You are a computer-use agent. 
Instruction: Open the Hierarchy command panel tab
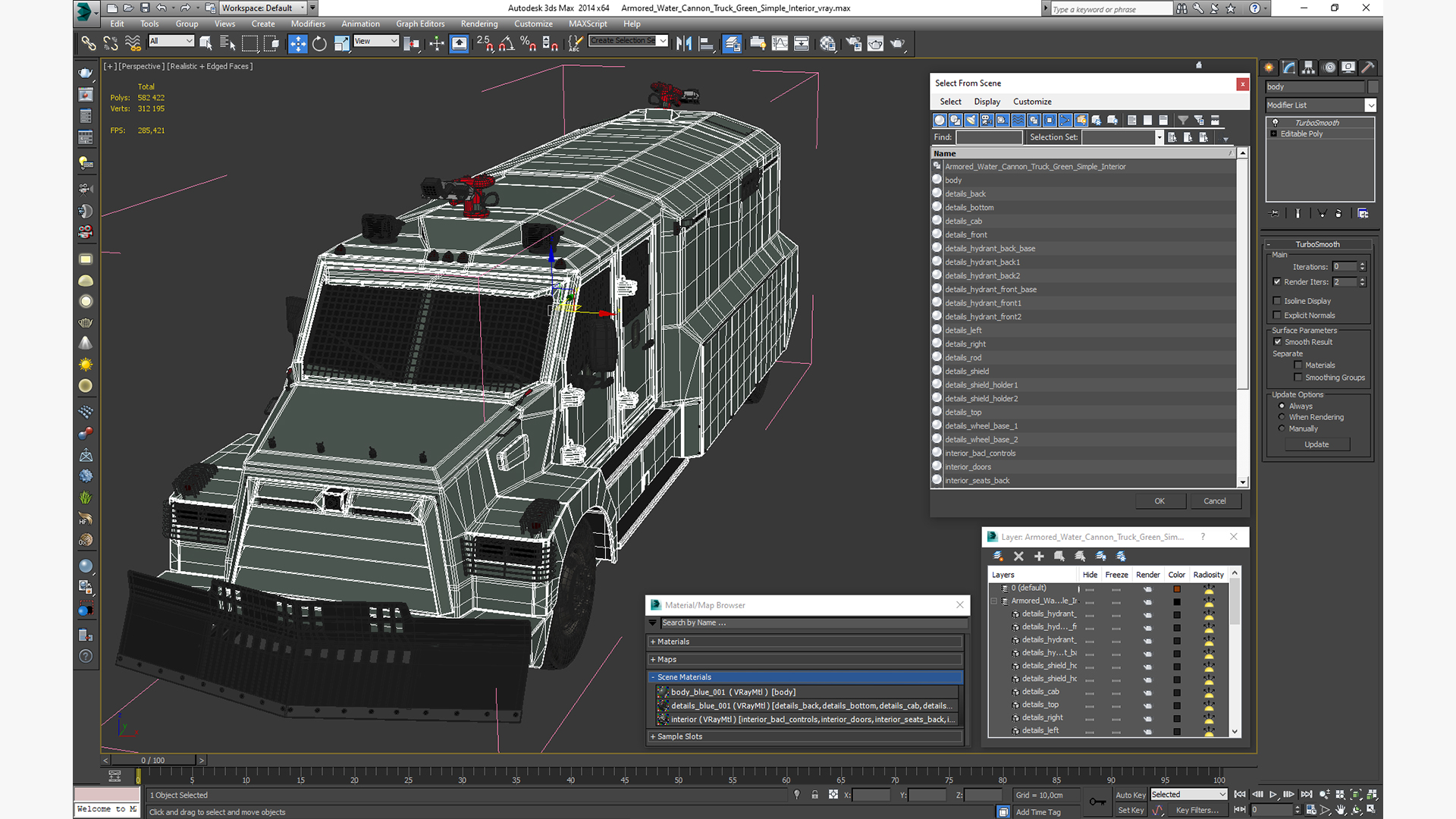tap(1309, 67)
